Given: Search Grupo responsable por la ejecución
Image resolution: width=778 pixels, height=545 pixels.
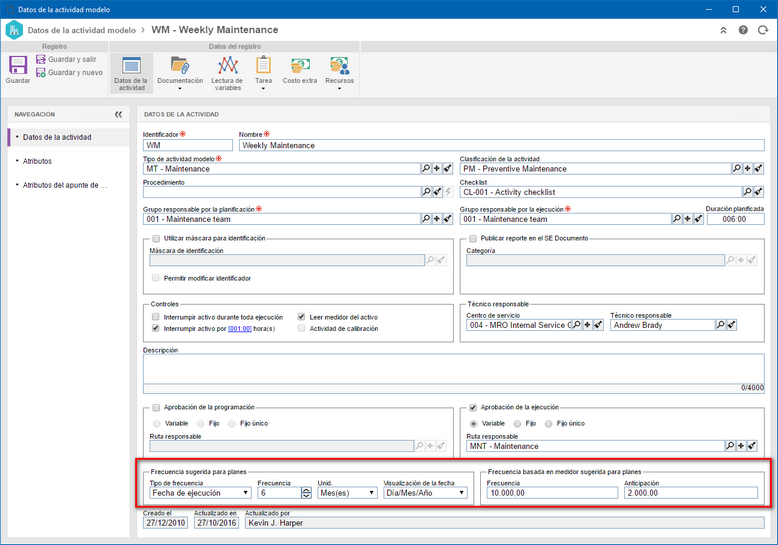Looking at the screenshot, I should [x=677, y=219].
